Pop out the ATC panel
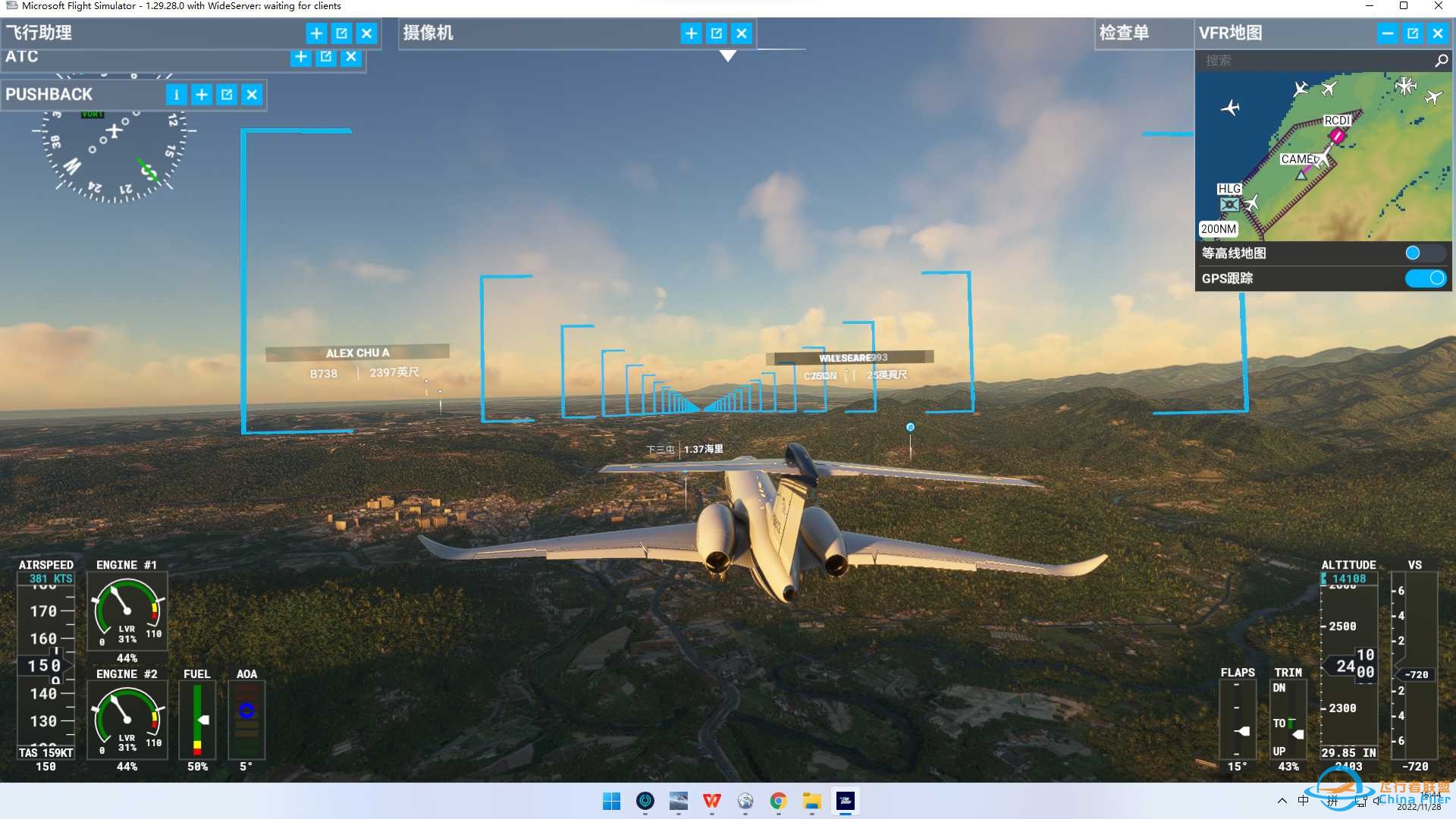This screenshot has width=1456, height=819. tap(326, 57)
